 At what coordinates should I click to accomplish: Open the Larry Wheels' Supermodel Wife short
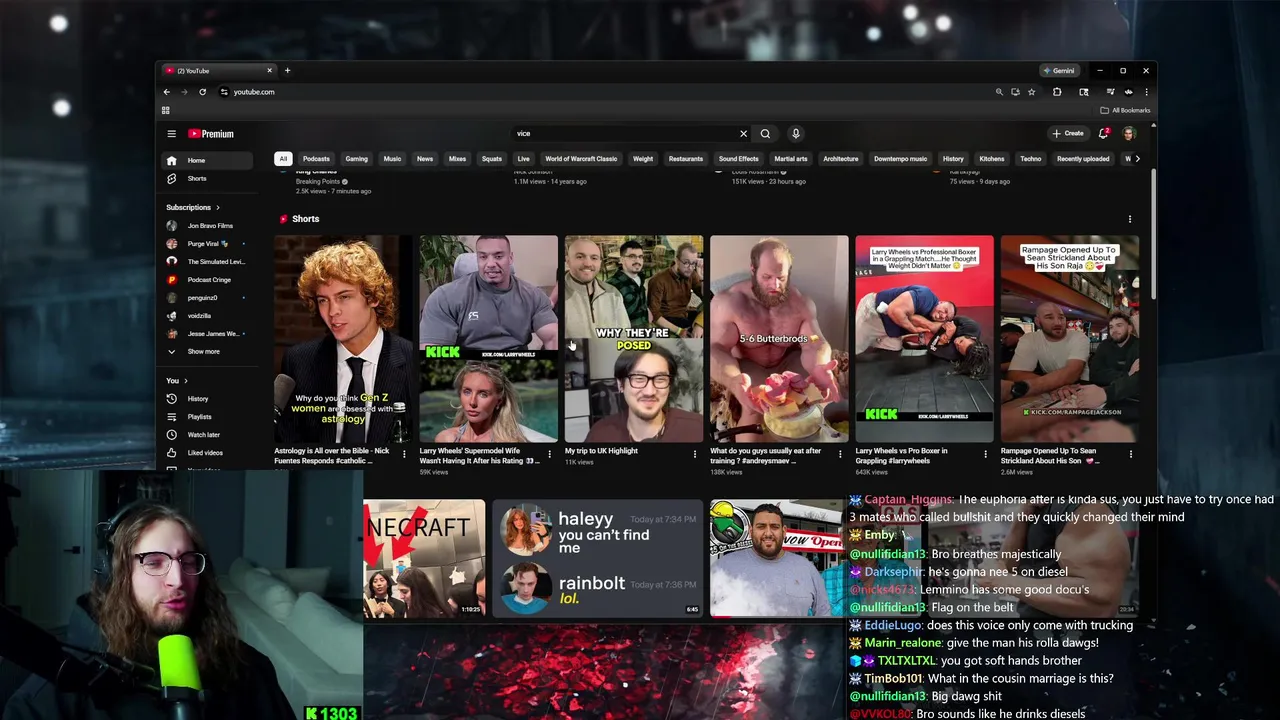tap(488, 339)
